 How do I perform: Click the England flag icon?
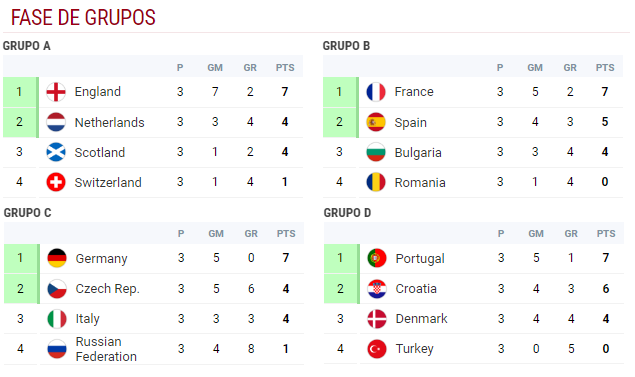[56, 92]
